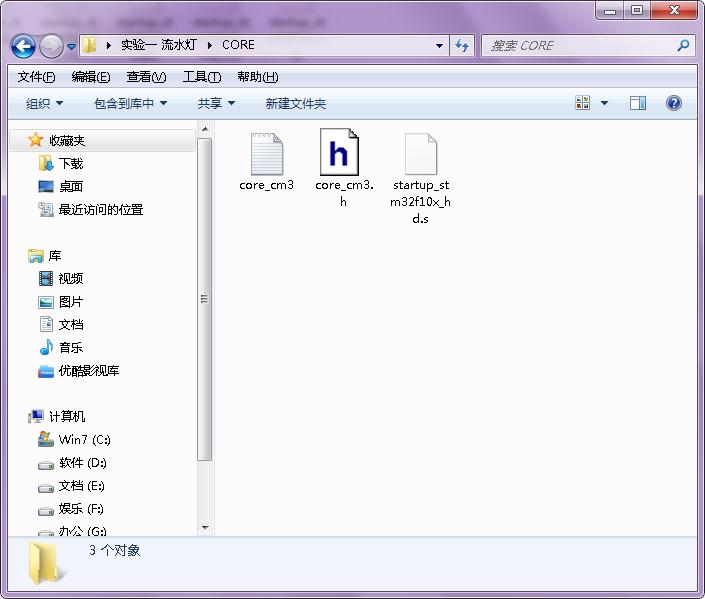
Task: Click the 桌面 monitor icon
Action: 46,187
